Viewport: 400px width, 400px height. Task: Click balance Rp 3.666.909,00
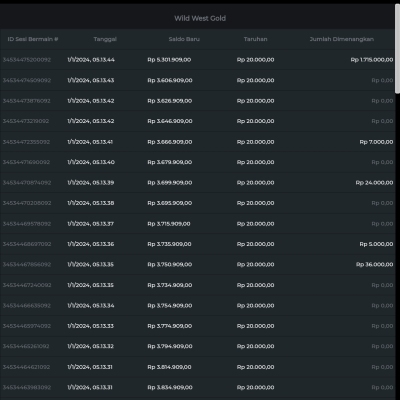coord(170,142)
